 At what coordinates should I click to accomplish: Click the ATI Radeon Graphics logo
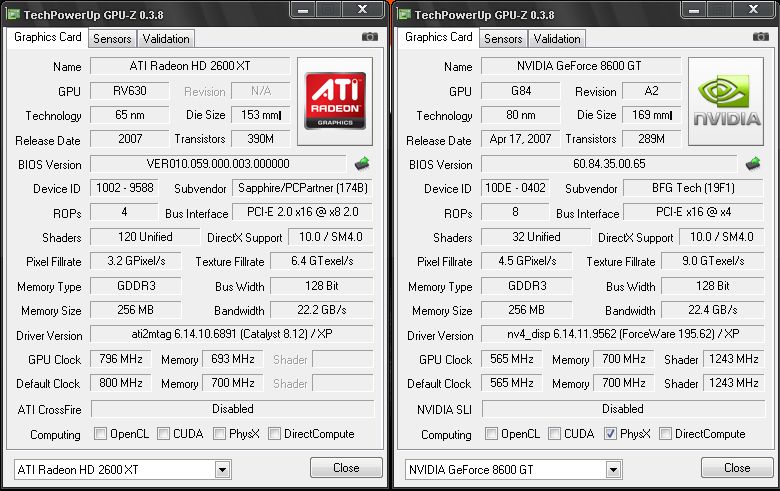(335, 101)
